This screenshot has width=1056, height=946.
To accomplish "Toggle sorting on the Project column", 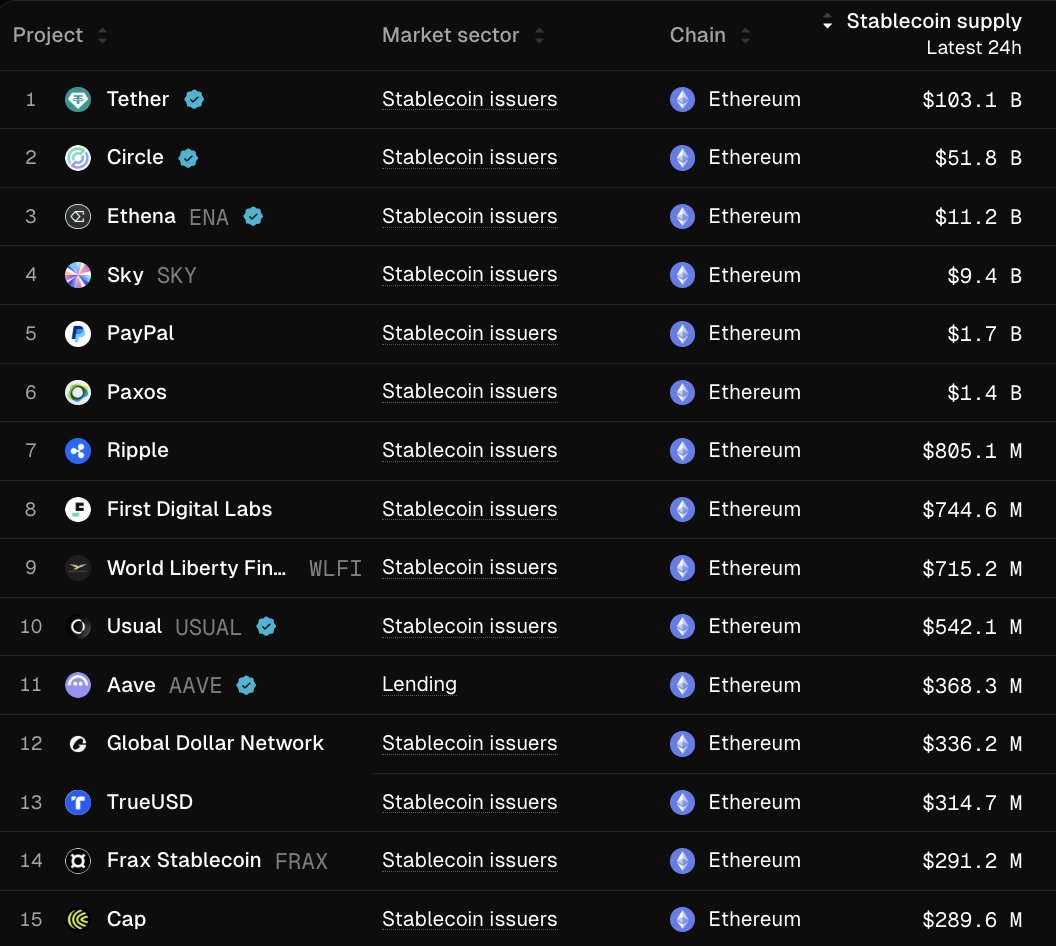I will 101,34.
